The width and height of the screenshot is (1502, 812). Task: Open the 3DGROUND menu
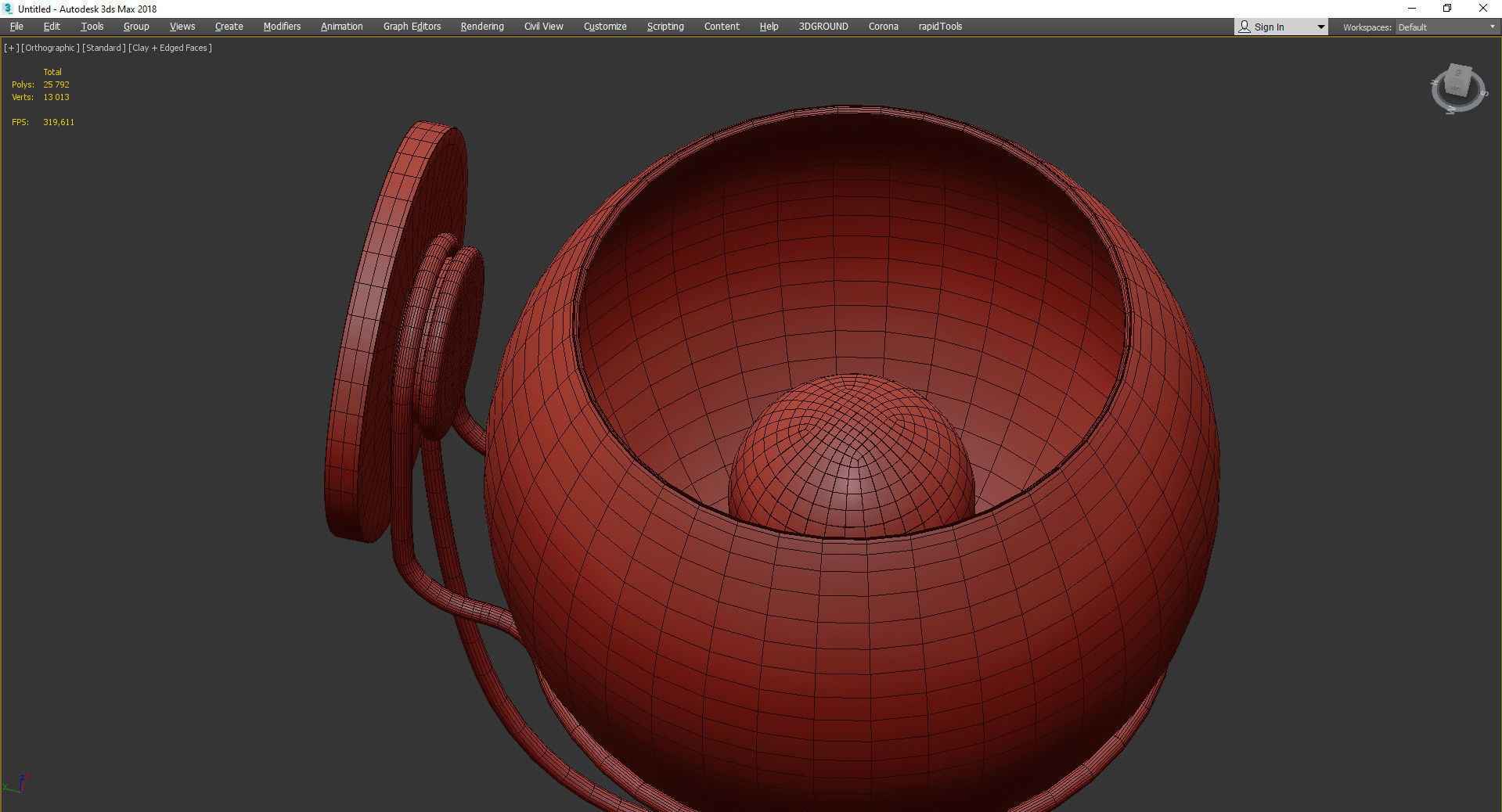823,27
